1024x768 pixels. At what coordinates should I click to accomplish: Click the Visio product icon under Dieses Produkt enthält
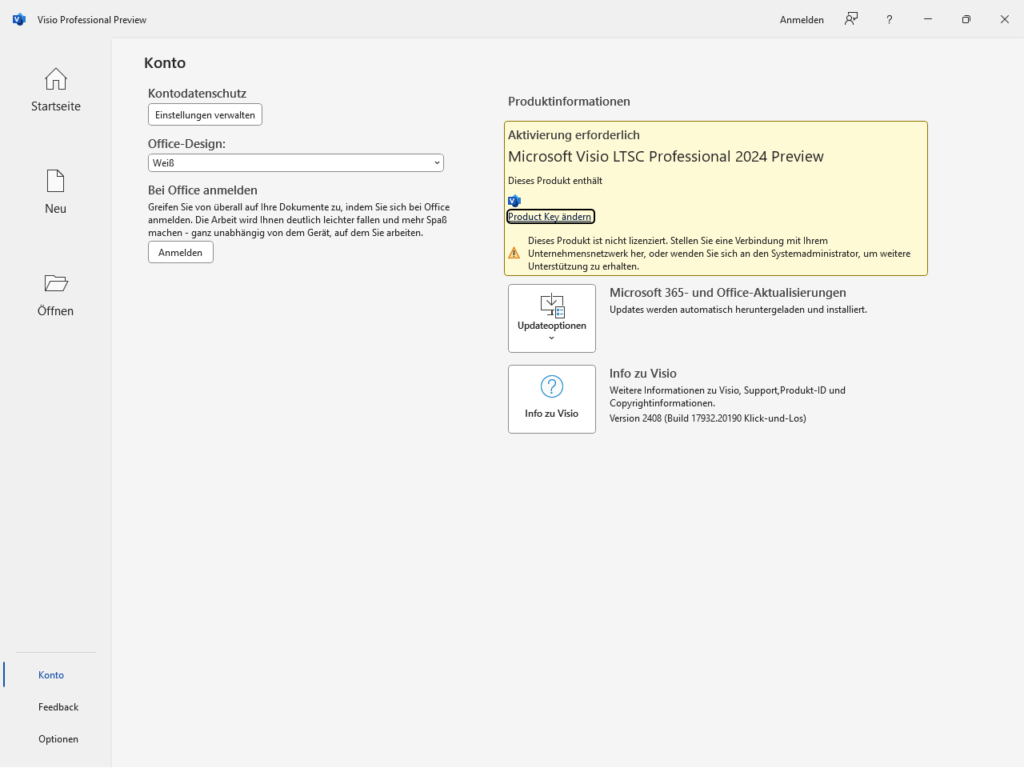click(x=515, y=200)
